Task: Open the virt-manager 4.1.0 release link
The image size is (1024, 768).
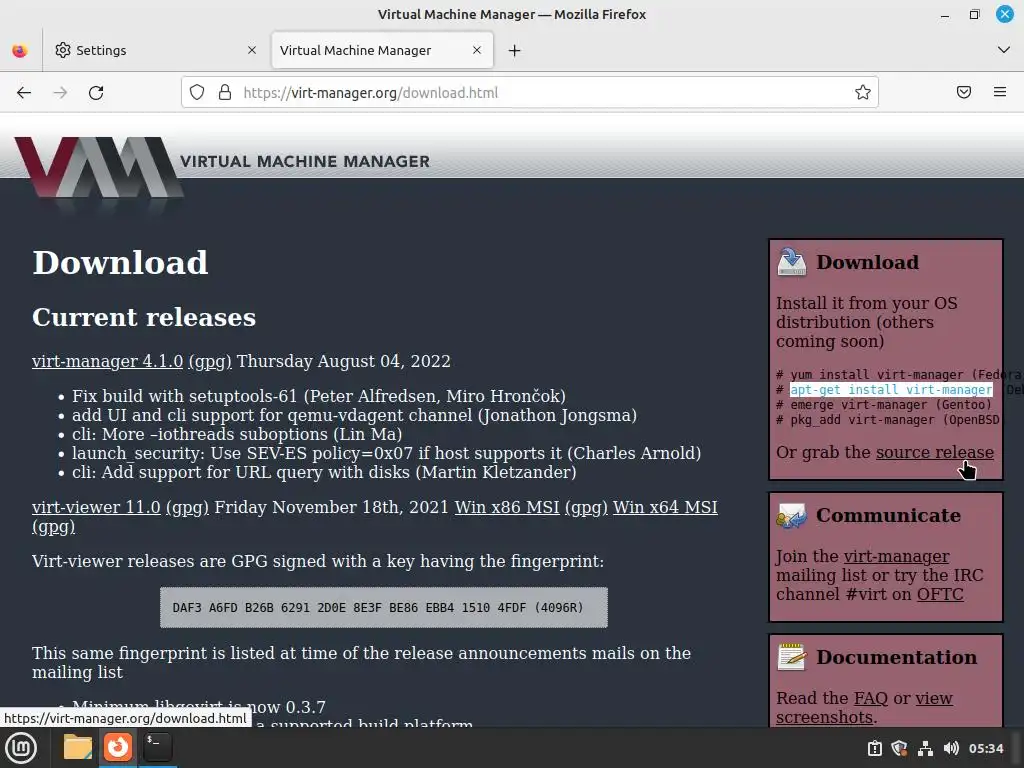Action: [x=107, y=361]
